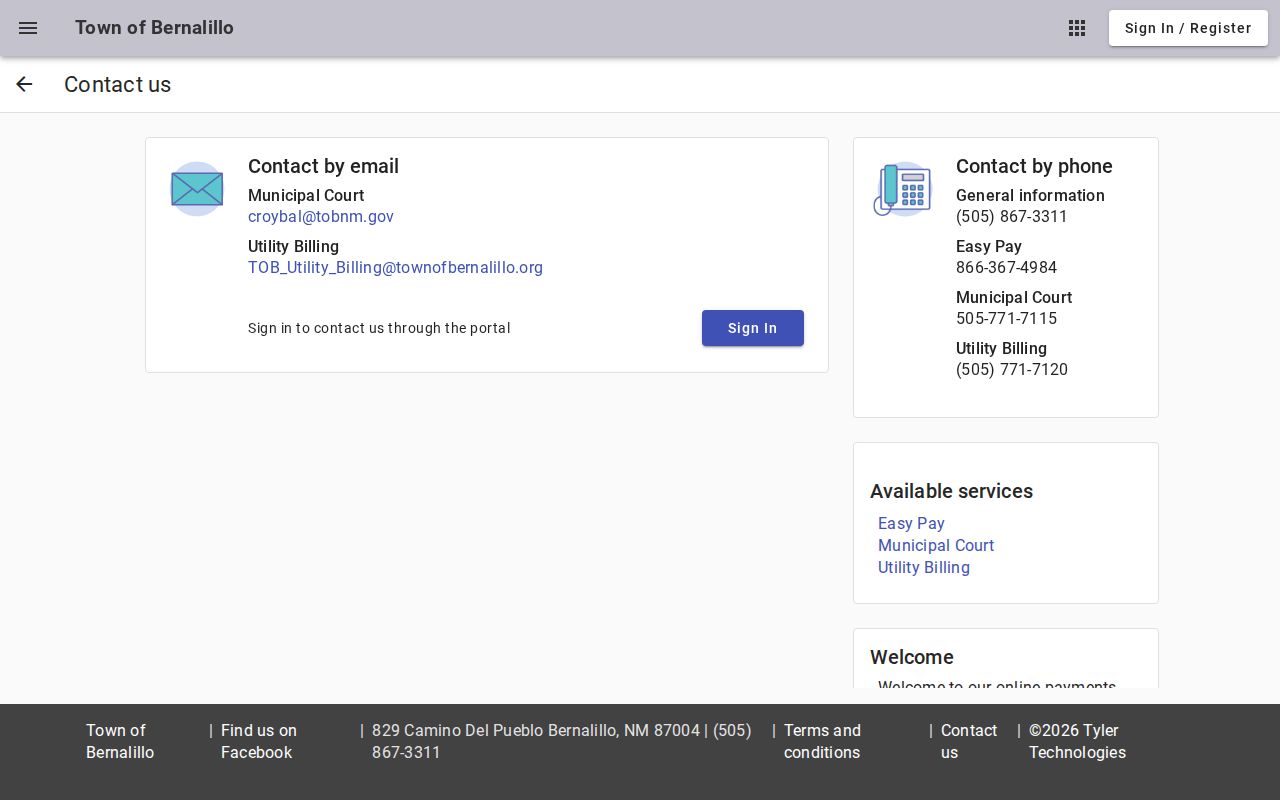Click the Contact us page title
Screen dimensions: 1280x800
coord(117,85)
